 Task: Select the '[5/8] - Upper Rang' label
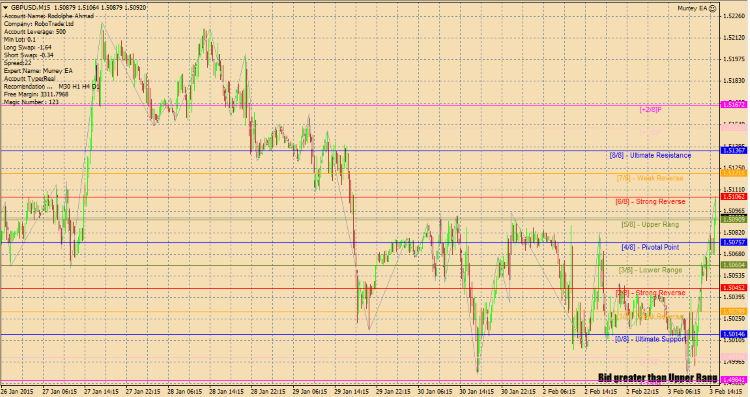pyautogui.click(x=650, y=224)
